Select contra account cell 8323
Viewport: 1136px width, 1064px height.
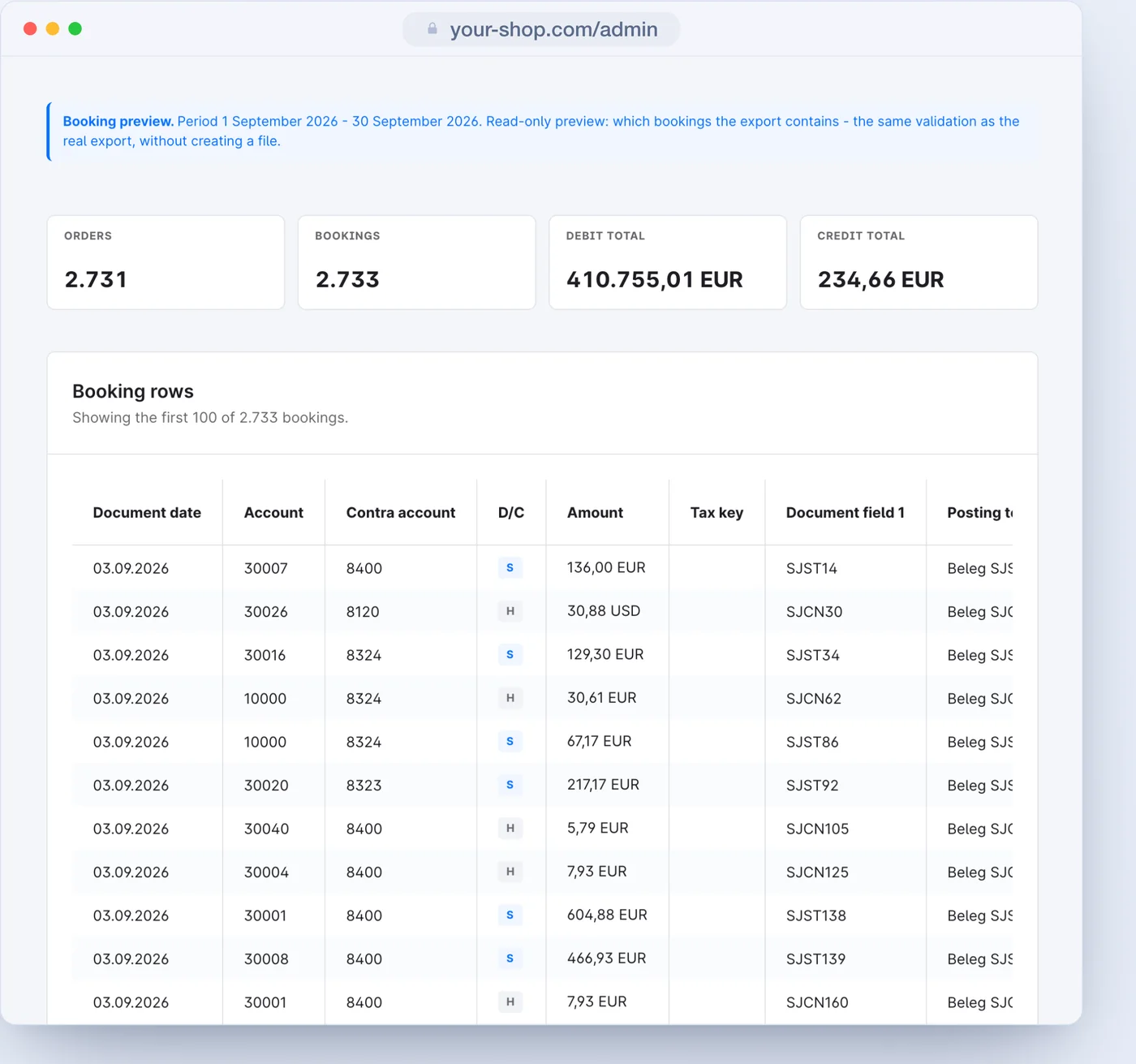(364, 786)
